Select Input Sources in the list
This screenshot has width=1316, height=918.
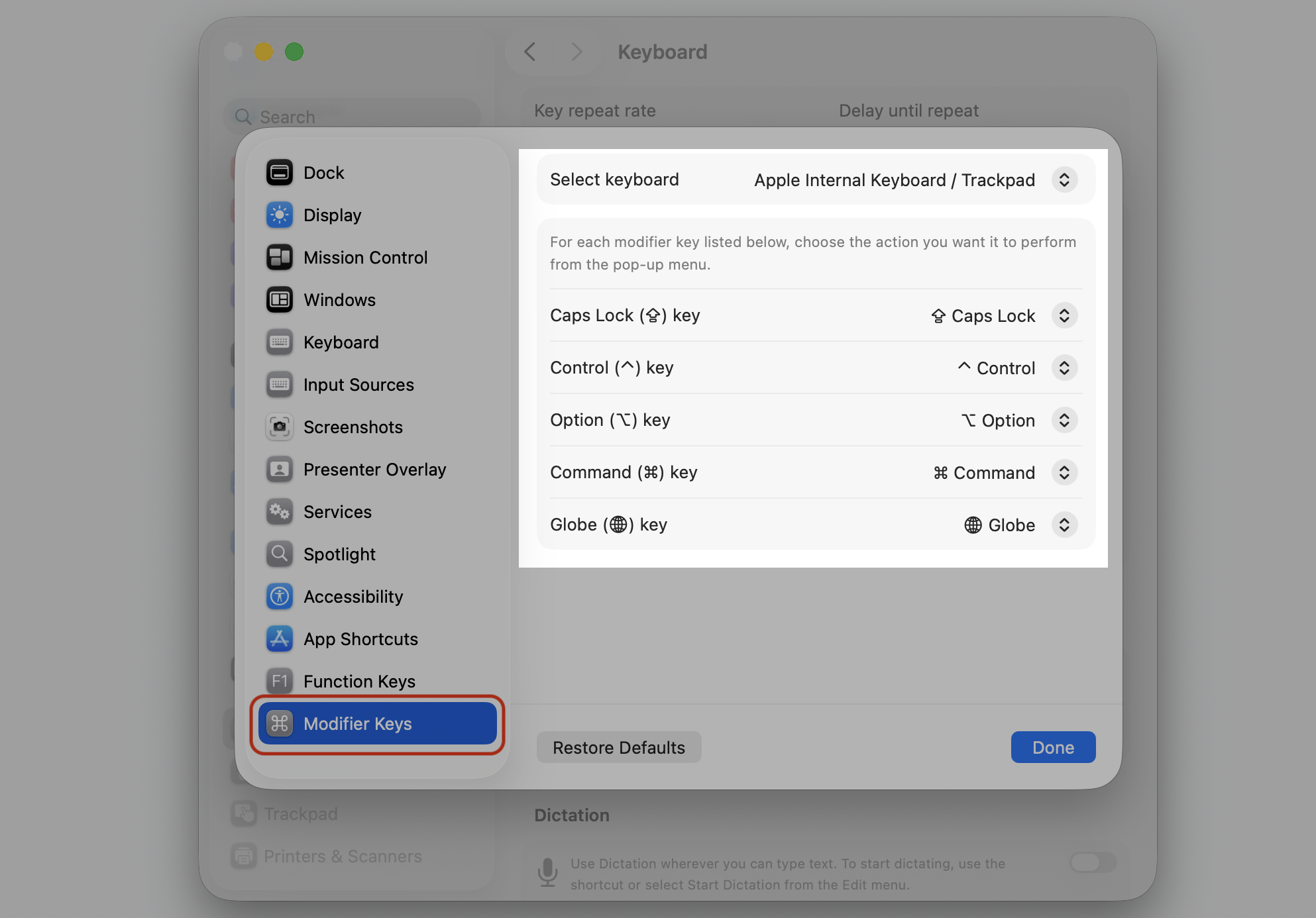pos(377,385)
